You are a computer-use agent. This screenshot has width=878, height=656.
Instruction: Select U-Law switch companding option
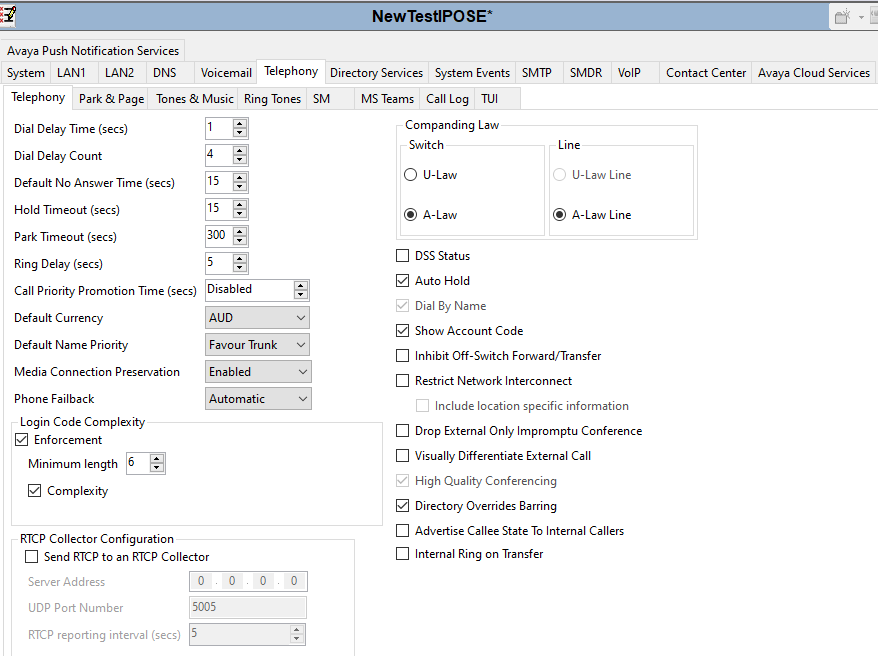coord(410,175)
